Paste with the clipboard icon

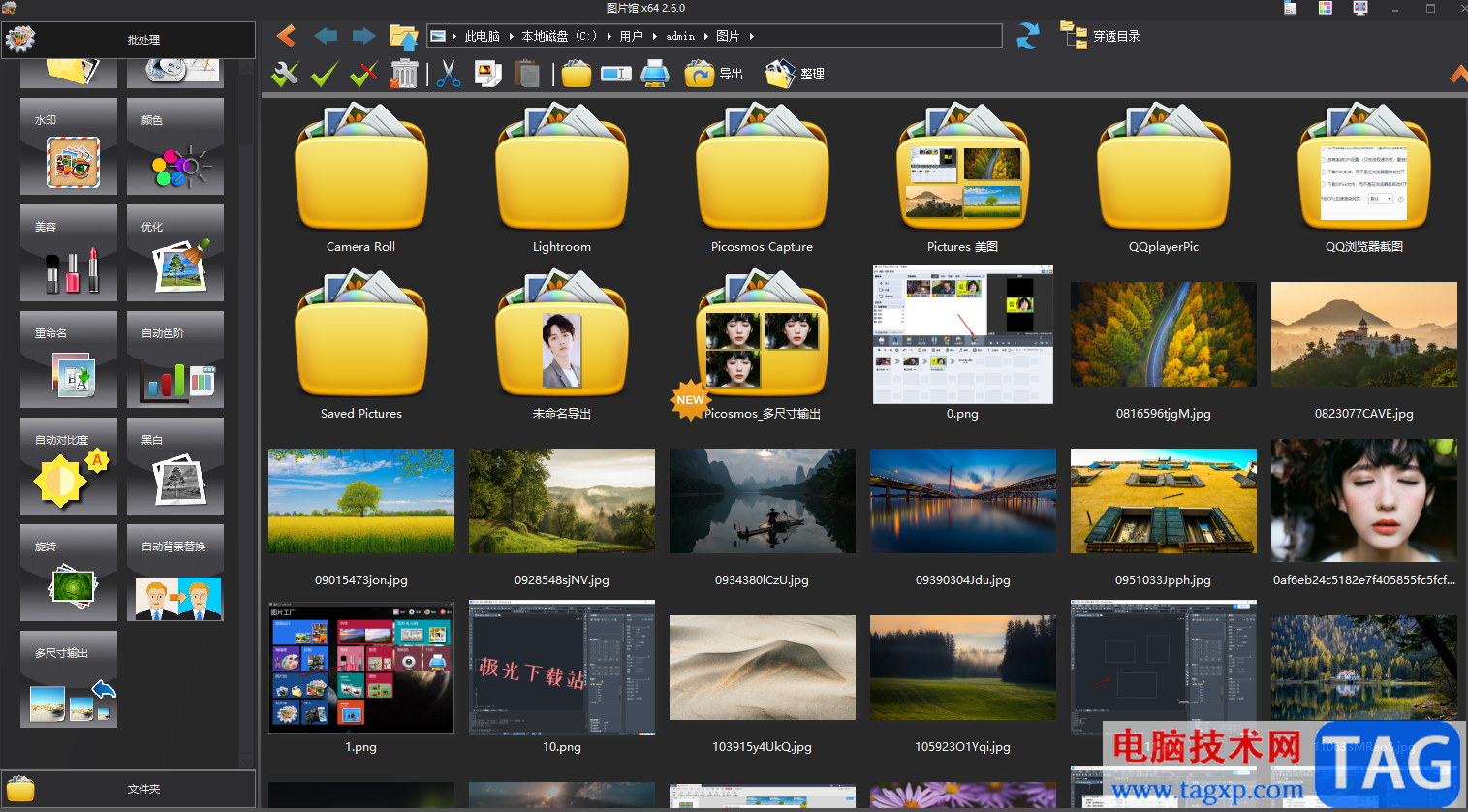coord(527,74)
